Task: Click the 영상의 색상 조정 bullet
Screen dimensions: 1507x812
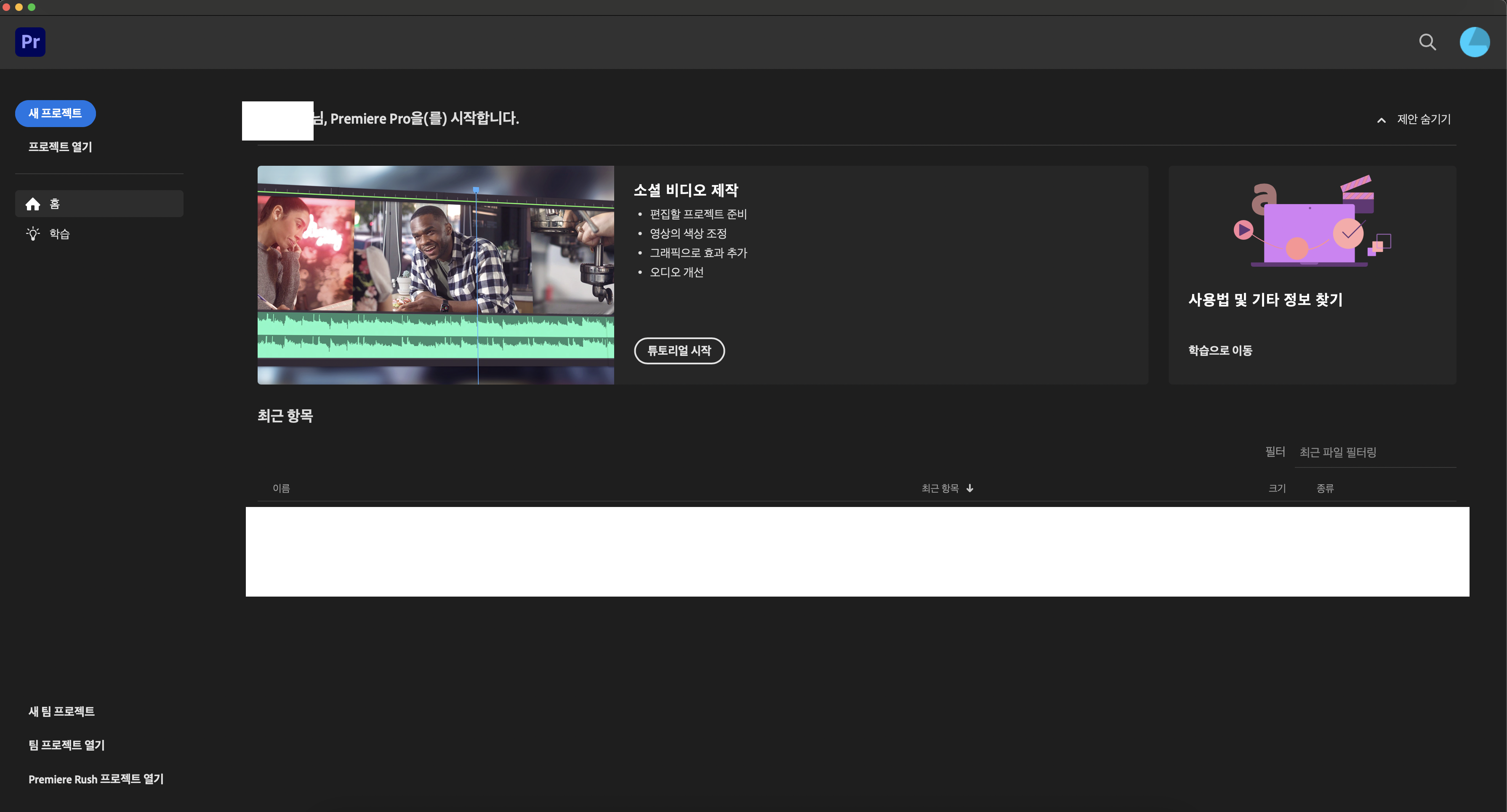Action: pos(688,234)
